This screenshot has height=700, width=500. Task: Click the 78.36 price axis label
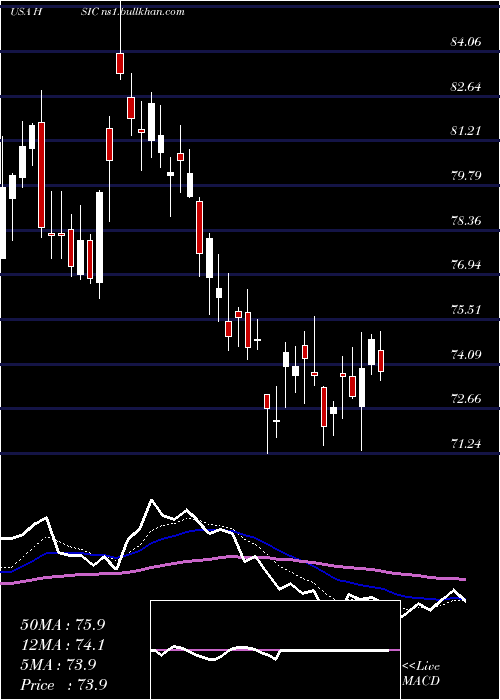click(466, 220)
